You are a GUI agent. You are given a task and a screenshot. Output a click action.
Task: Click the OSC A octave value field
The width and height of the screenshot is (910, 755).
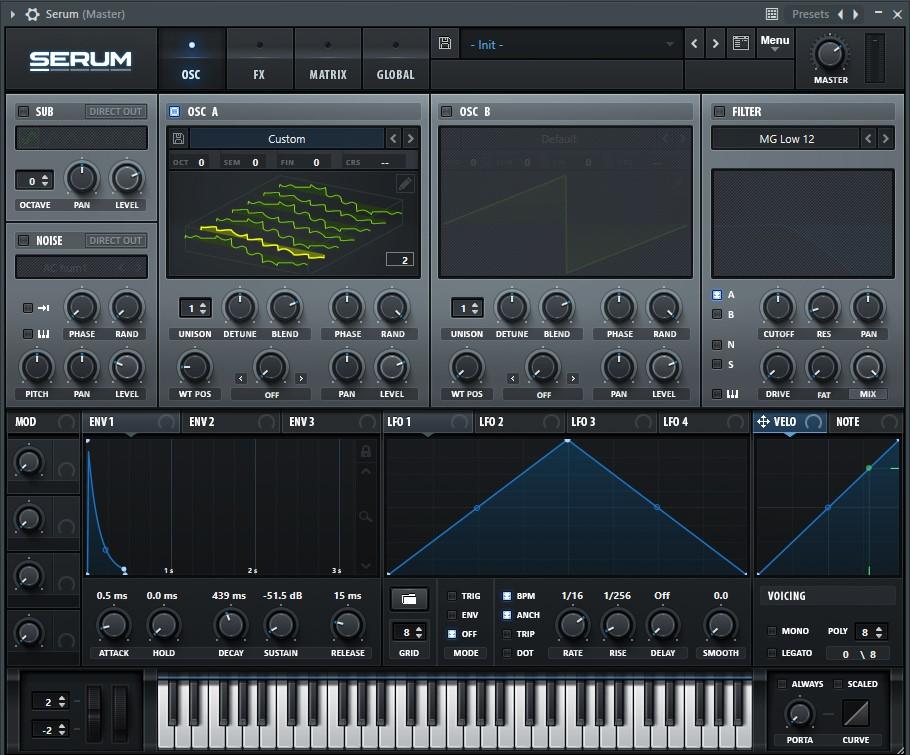click(201, 162)
